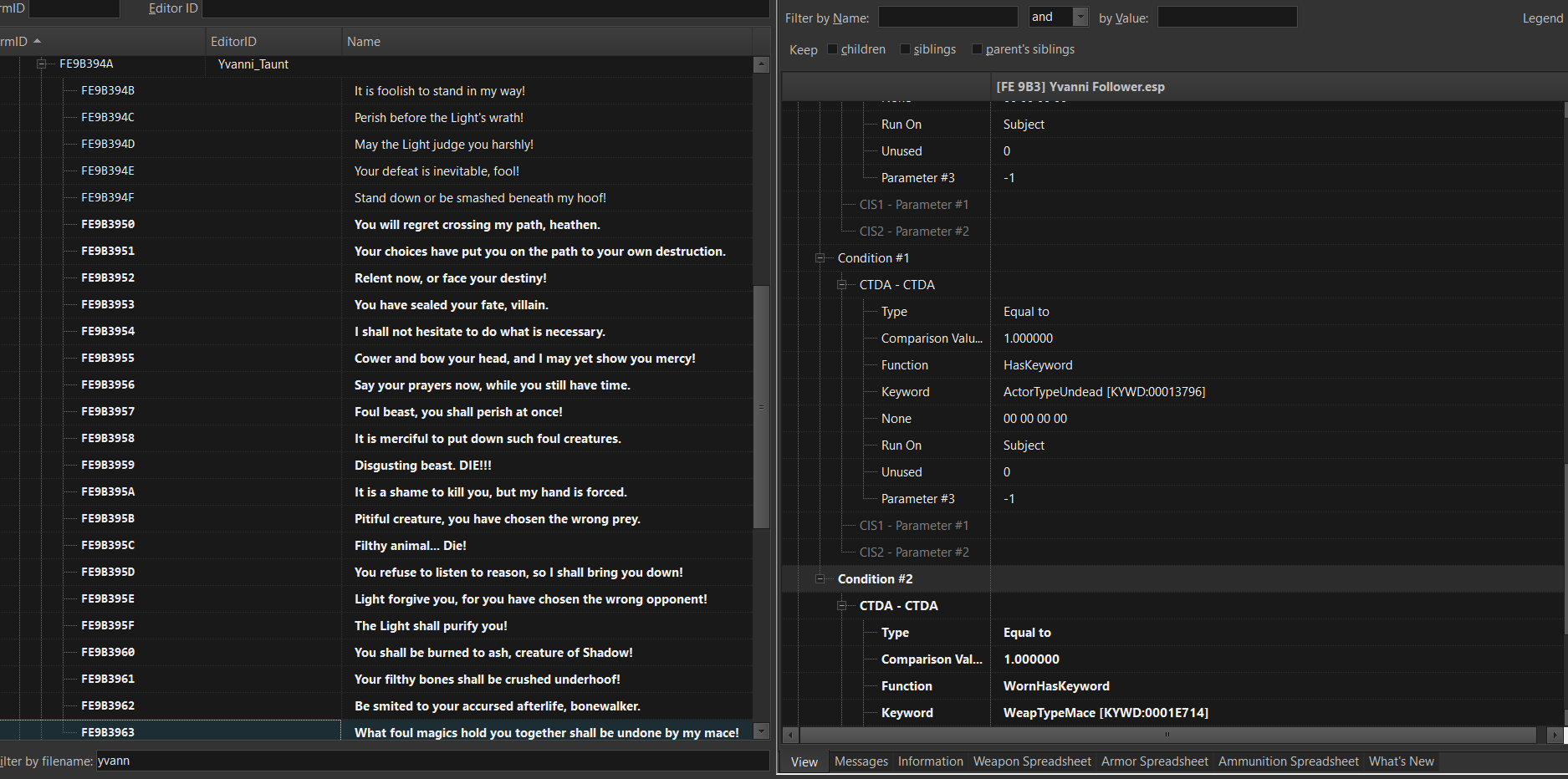This screenshot has height=779, width=1568.
Task: Click Comparison Value 1.000000 in Condition #1
Action: tap(1028, 339)
